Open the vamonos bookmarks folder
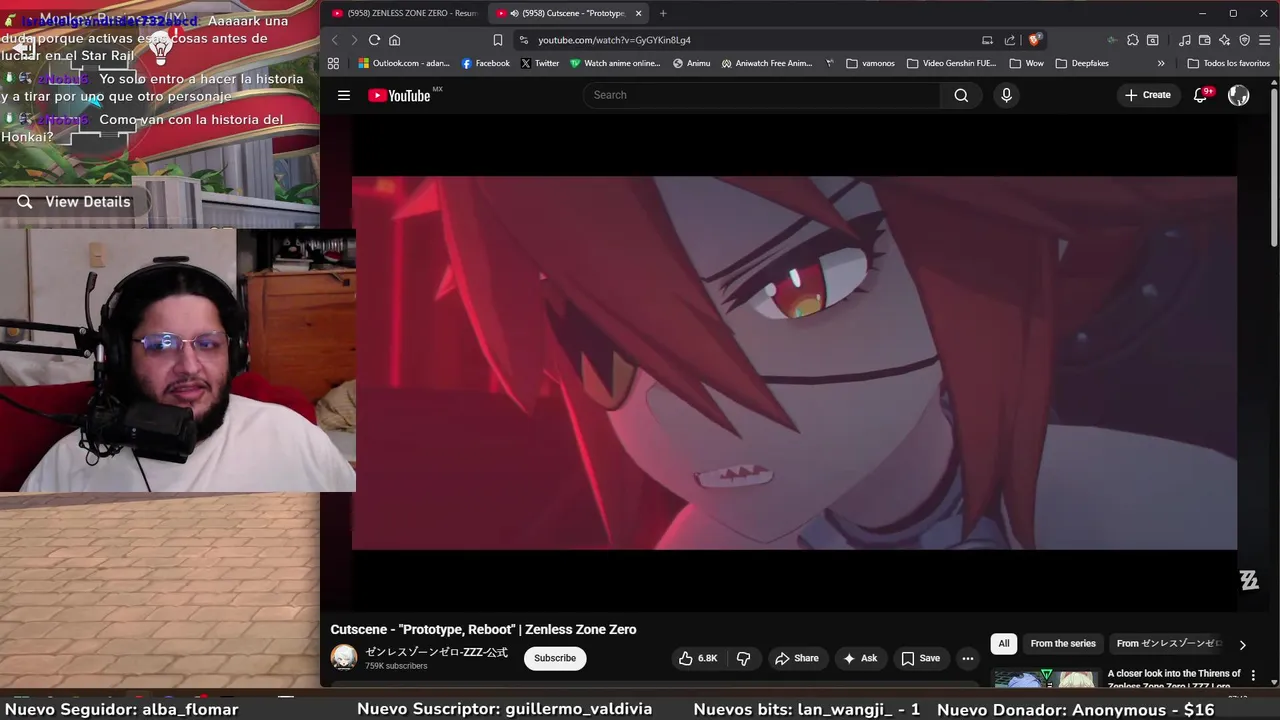This screenshot has height=720, width=1280. (x=871, y=63)
